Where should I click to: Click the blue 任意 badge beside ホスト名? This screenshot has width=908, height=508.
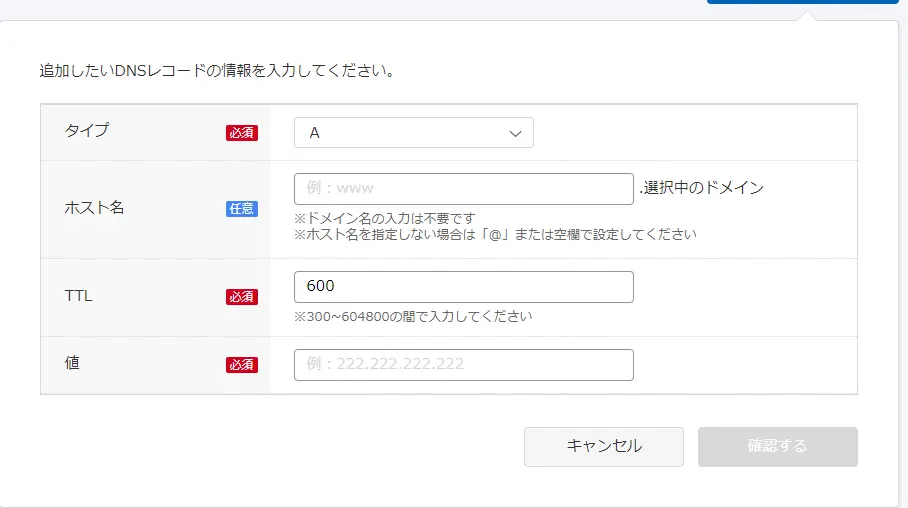coord(242,209)
